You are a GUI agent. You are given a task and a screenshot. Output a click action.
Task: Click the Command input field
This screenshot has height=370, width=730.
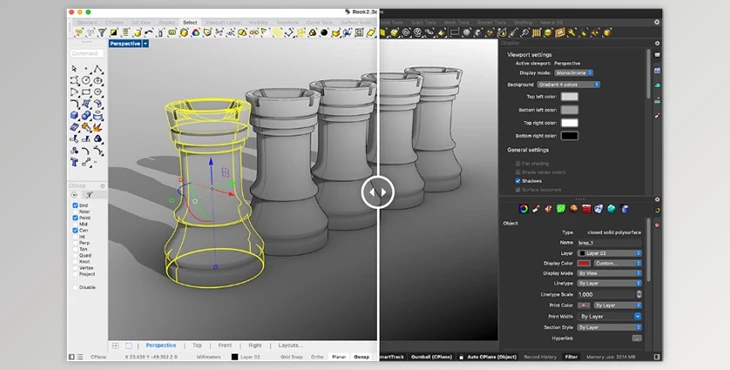point(87,54)
